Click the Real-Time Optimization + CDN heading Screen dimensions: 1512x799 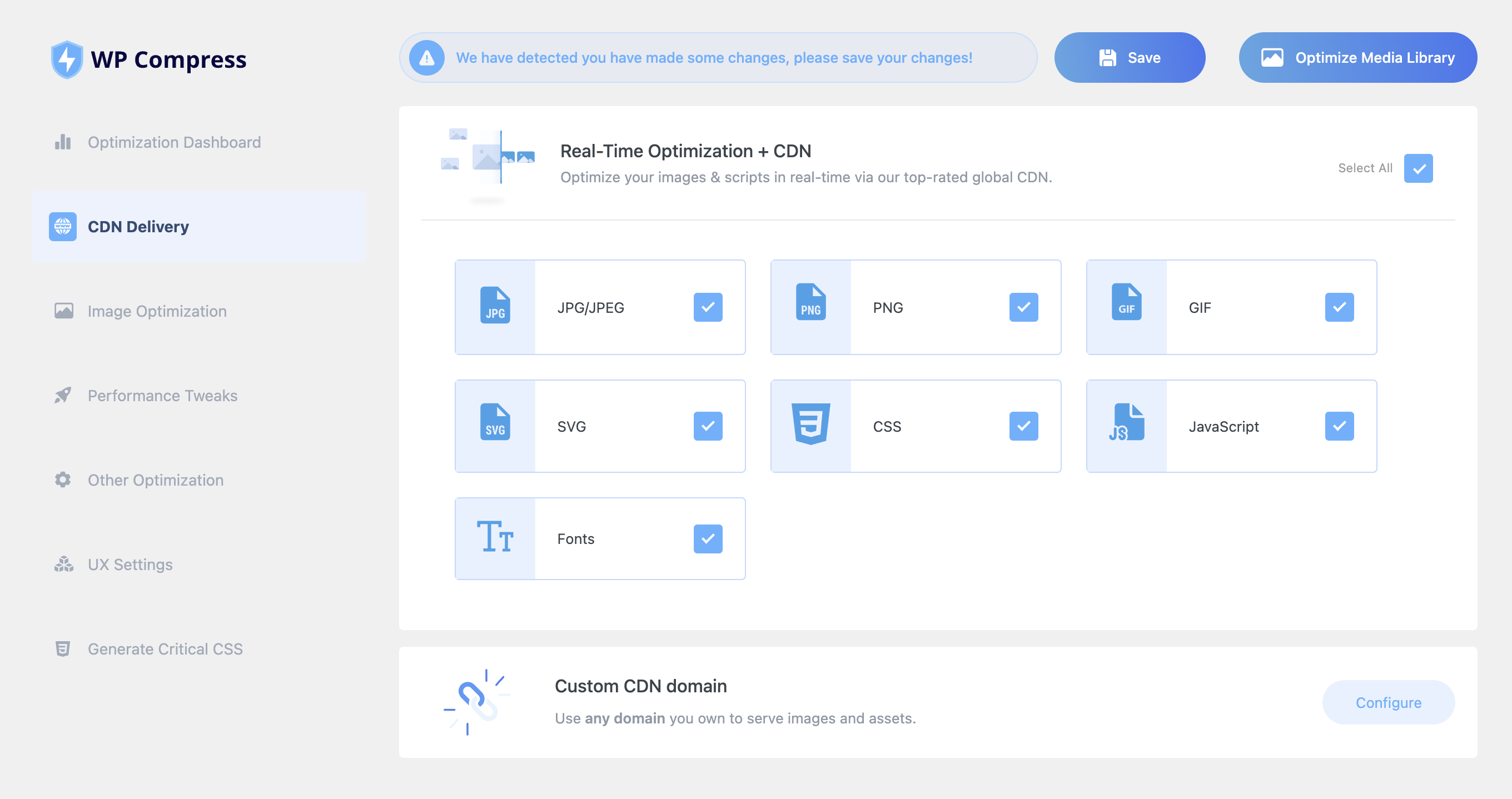pos(685,151)
